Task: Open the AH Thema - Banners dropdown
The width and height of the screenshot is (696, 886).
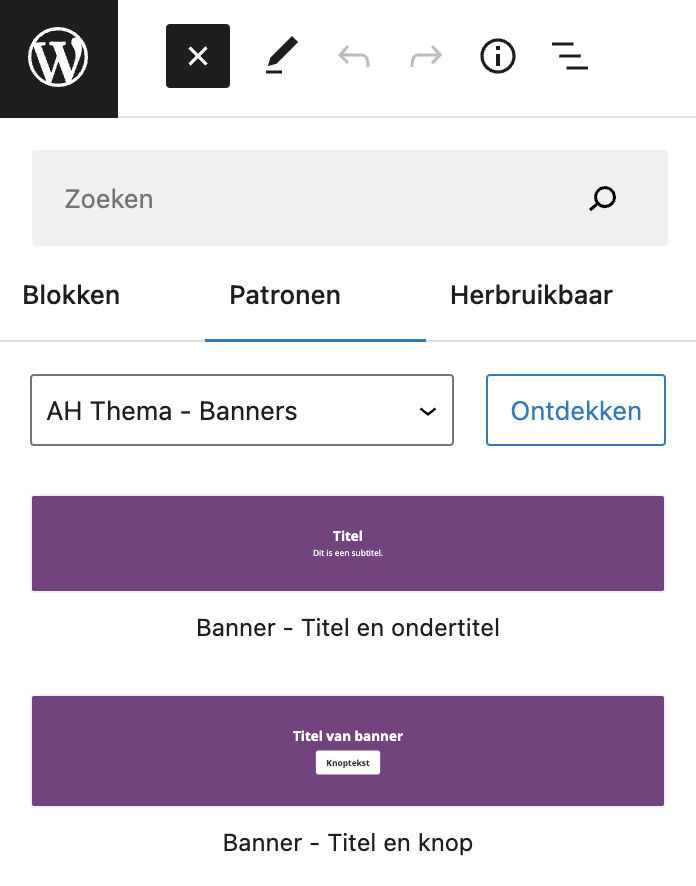Action: click(242, 410)
